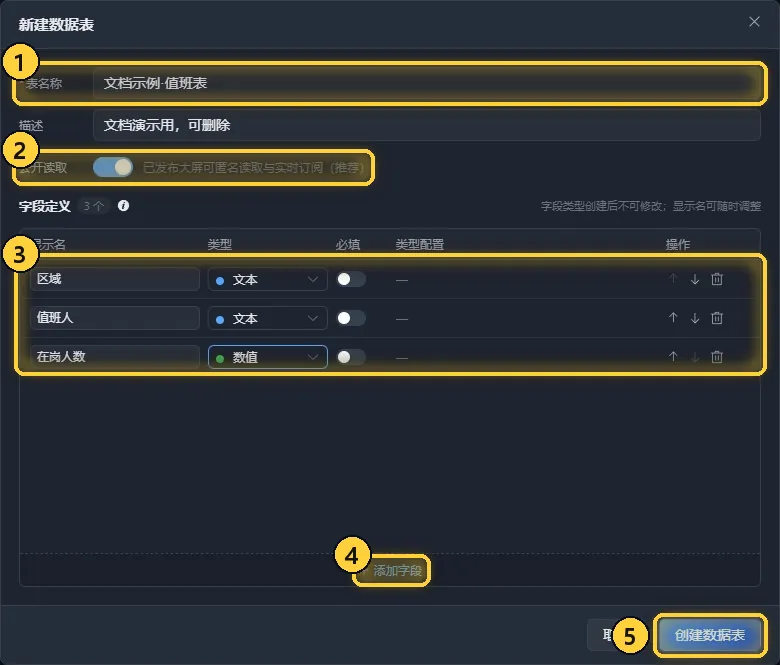Screen dimensions: 780x665
Task: Click the 必填 column header
Action: click(348, 244)
